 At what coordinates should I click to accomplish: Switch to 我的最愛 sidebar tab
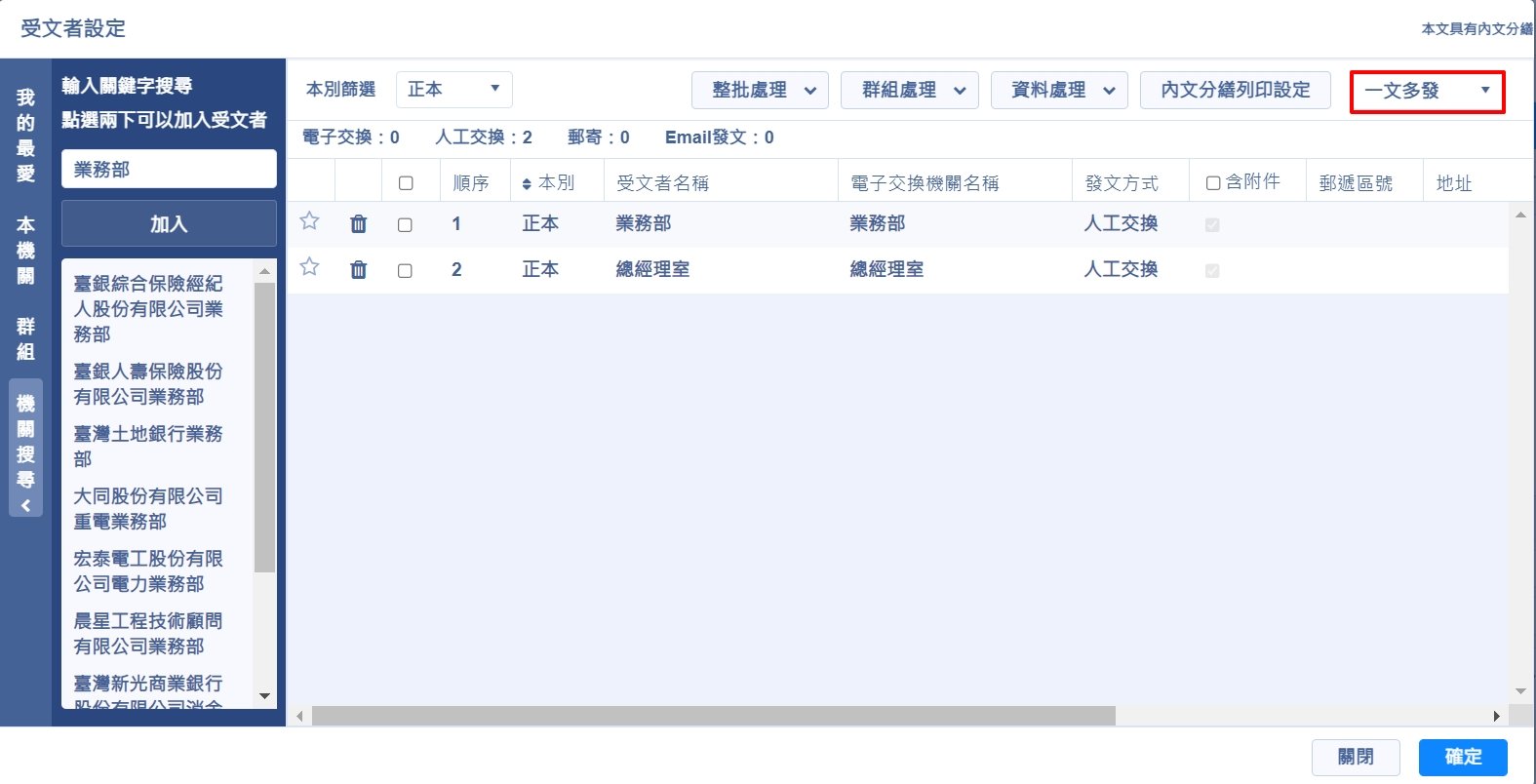pos(25,136)
